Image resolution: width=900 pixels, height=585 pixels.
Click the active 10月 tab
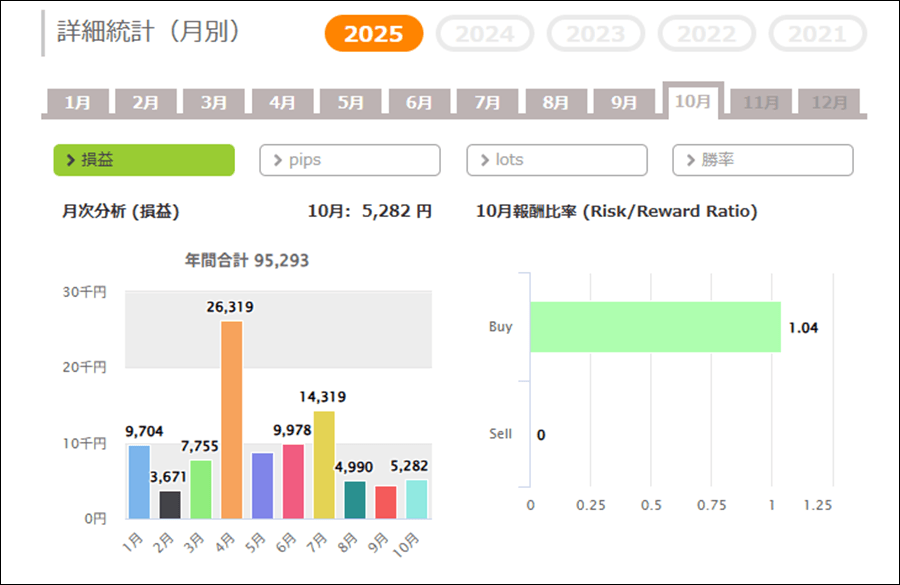(693, 101)
